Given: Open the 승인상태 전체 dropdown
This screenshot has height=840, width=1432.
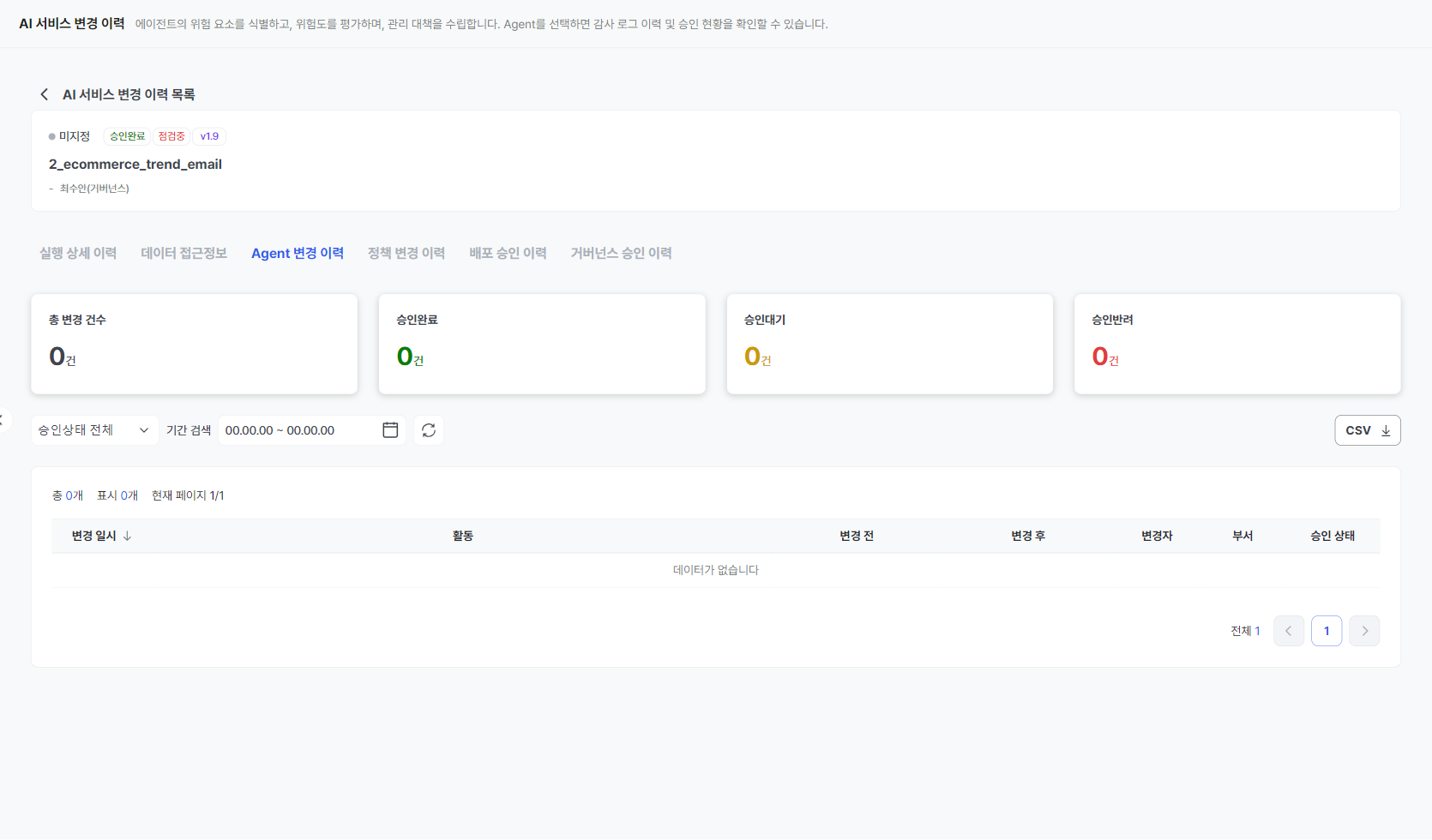Looking at the screenshot, I should pyautogui.click(x=94, y=430).
